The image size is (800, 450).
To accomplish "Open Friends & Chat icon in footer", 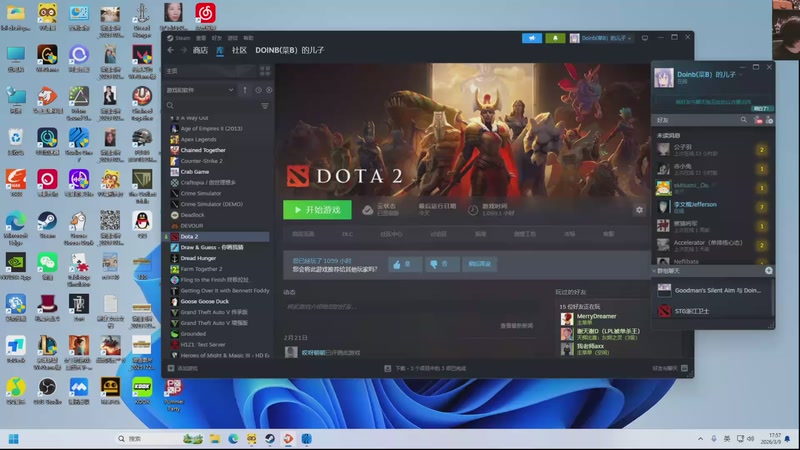I will [x=685, y=368].
